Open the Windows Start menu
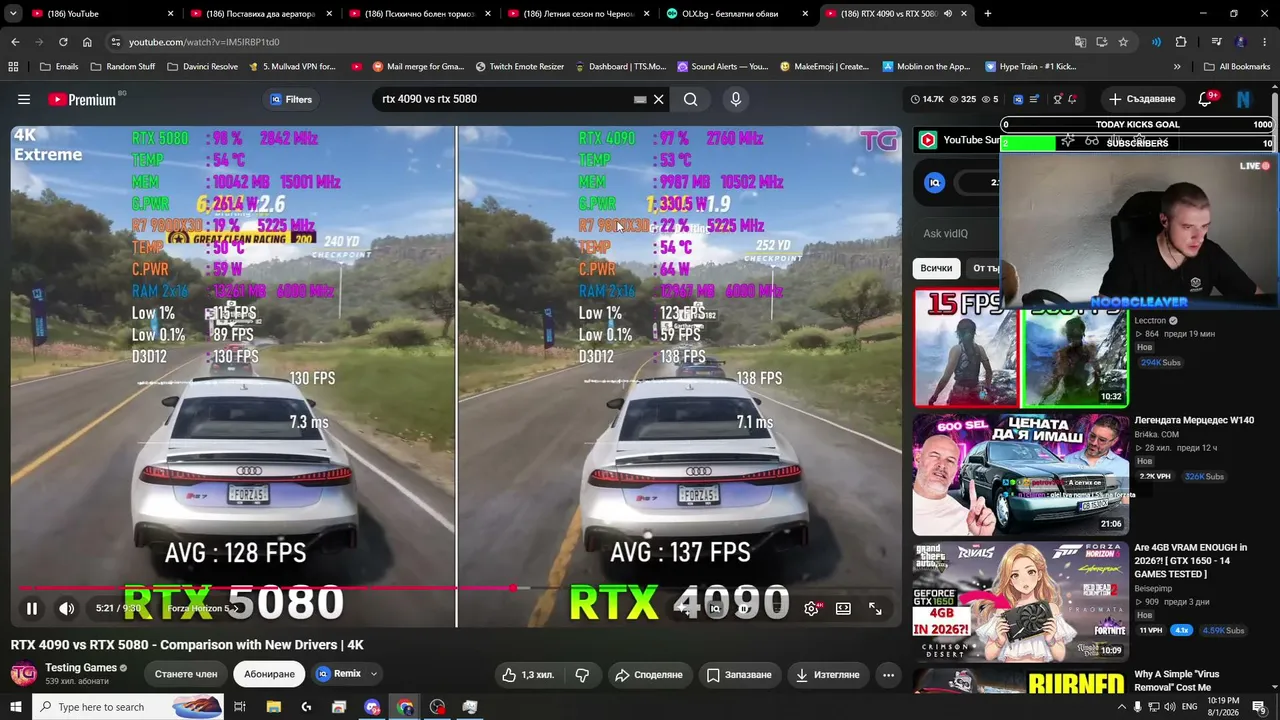The width and height of the screenshot is (1280, 720). click(15, 707)
